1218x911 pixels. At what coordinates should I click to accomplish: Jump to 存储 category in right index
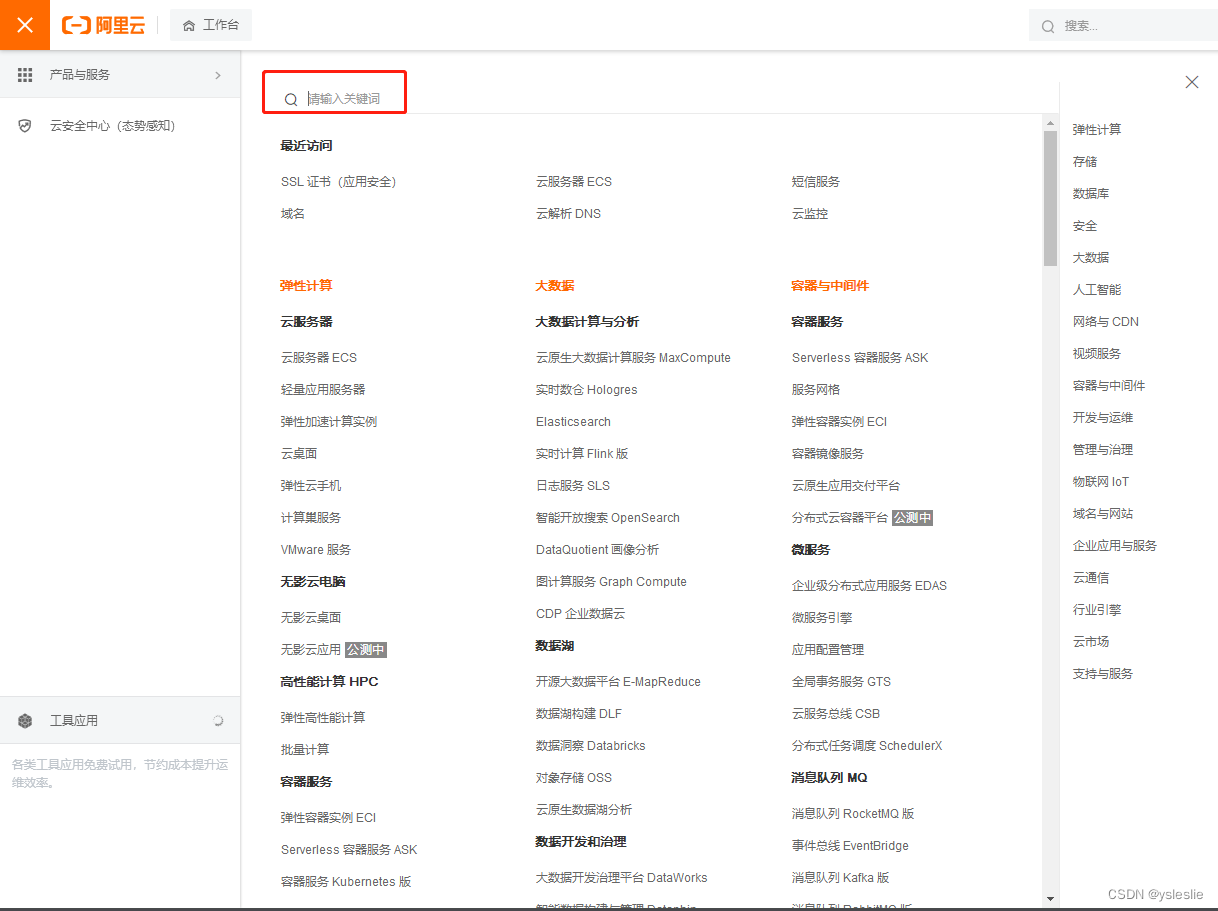[x=1085, y=162]
